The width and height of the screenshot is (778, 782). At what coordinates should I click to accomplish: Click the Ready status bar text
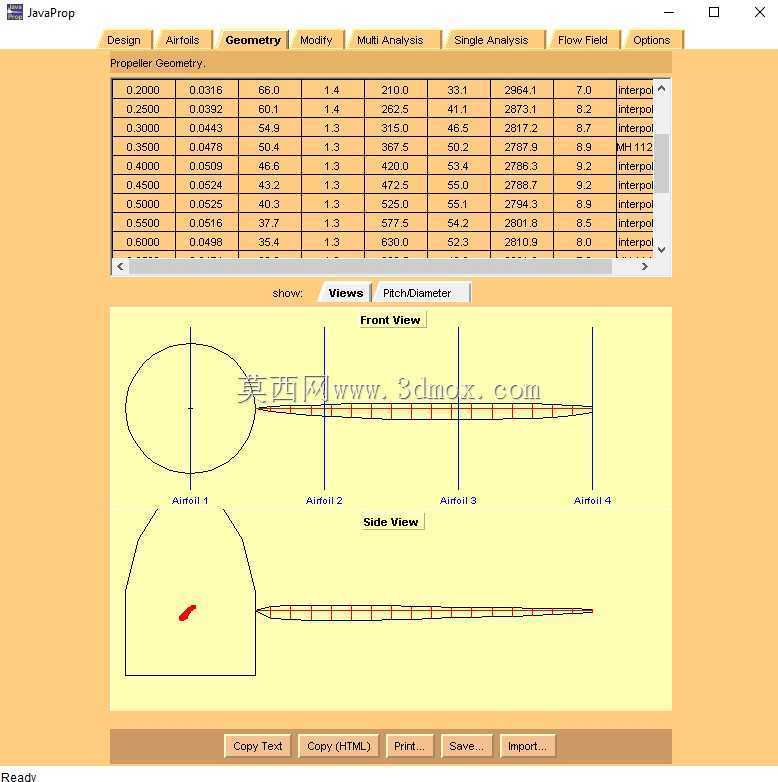coord(18,776)
